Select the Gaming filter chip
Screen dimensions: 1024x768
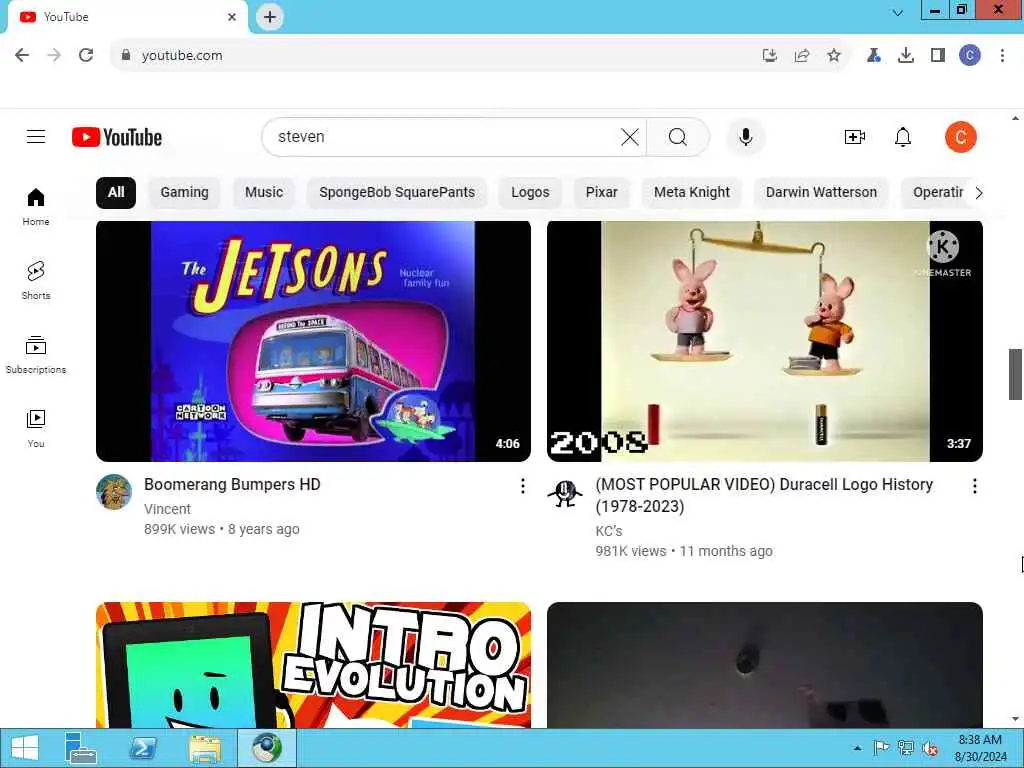tap(184, 193)
